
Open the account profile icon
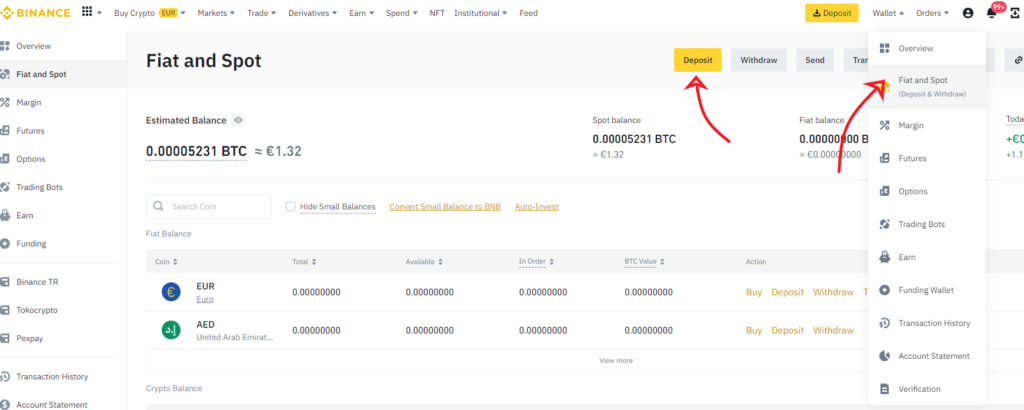(x=968, y=13)
